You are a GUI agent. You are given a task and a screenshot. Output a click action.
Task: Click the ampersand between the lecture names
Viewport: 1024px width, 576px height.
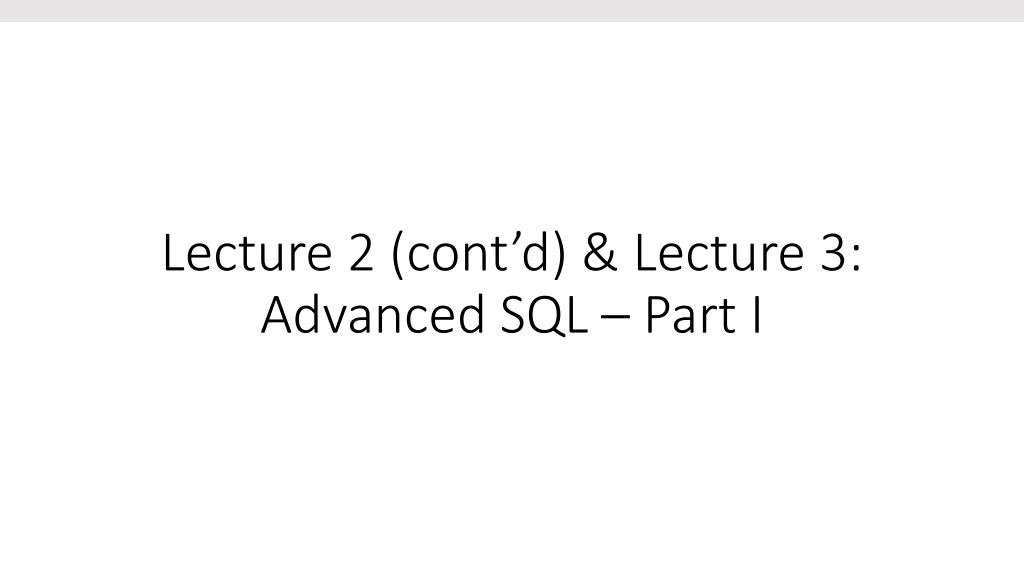pyautogui.click(x=600, y=253)
